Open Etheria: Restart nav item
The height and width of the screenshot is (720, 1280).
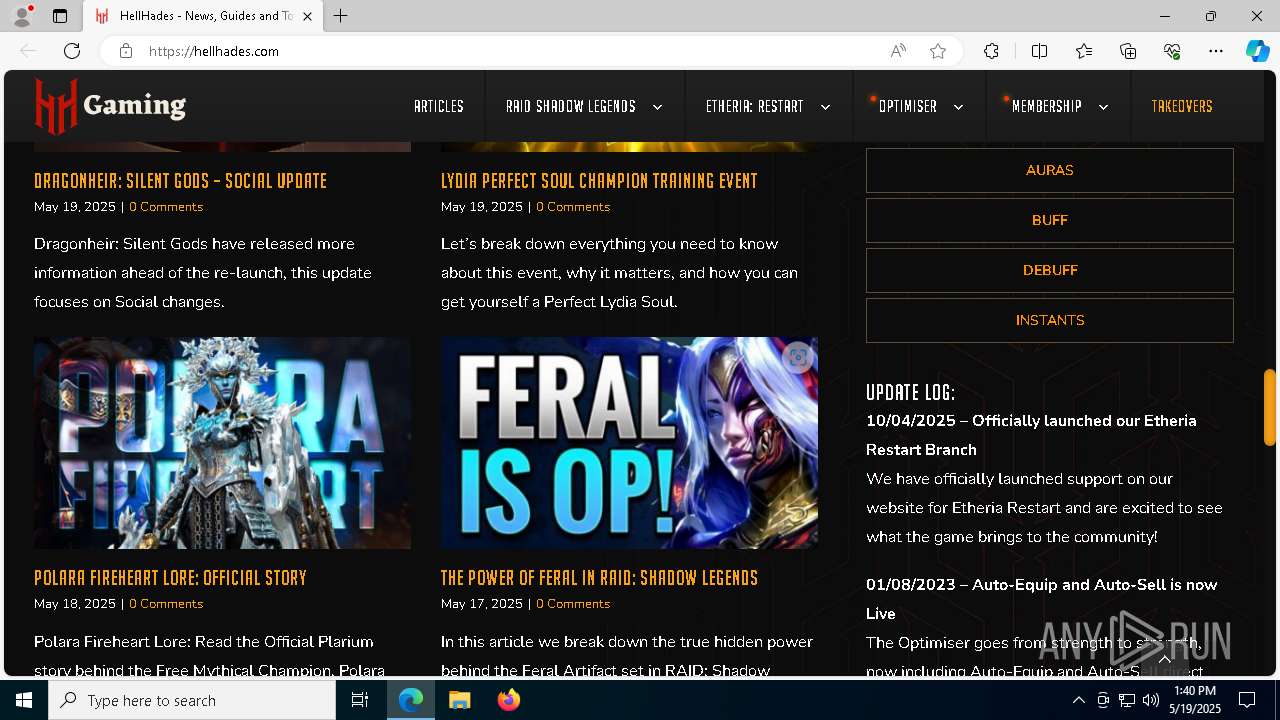755,106
